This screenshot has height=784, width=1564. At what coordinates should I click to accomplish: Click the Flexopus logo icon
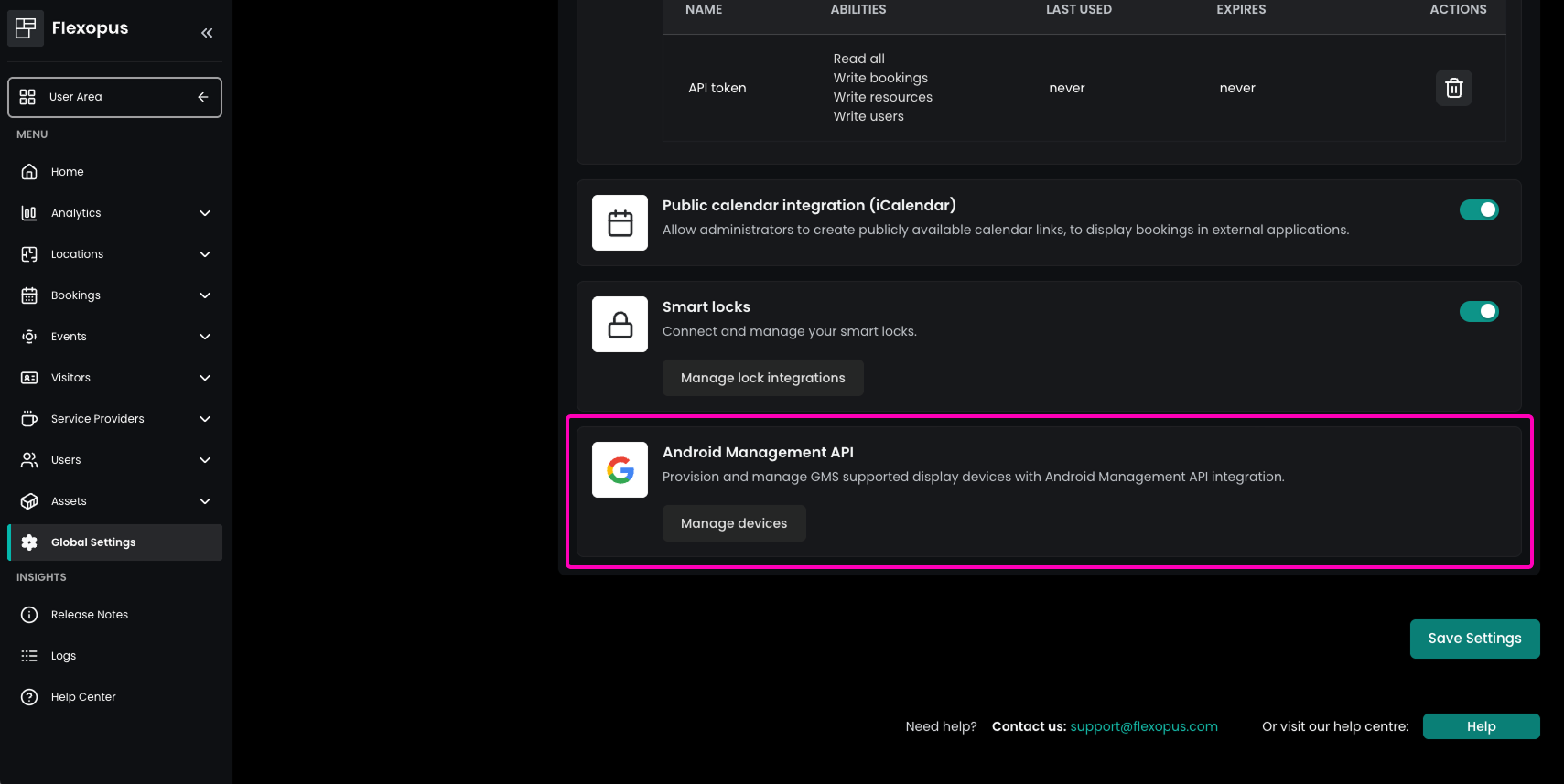[26, 27]
